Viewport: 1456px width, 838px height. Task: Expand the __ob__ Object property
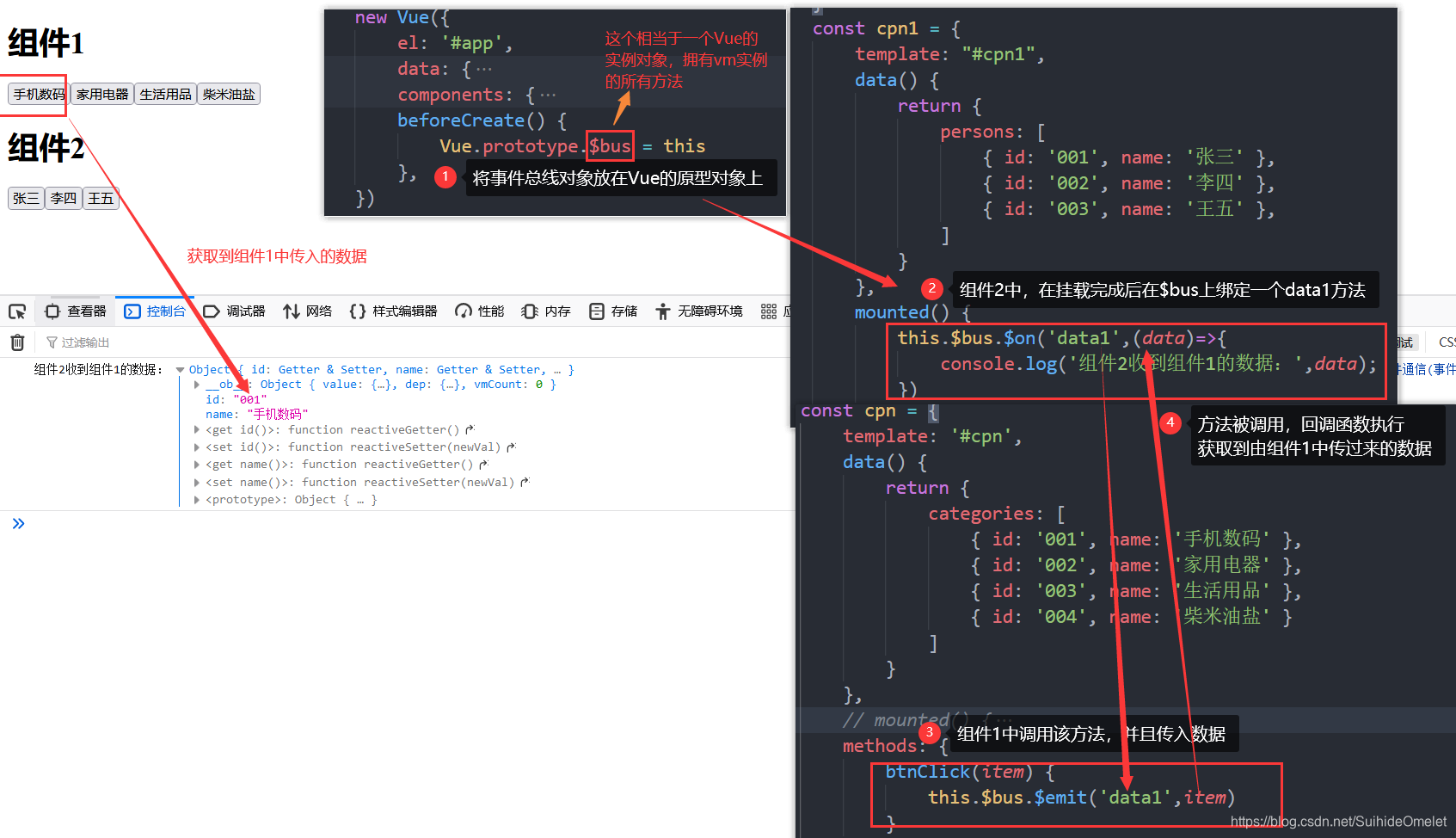click(197, 385)
